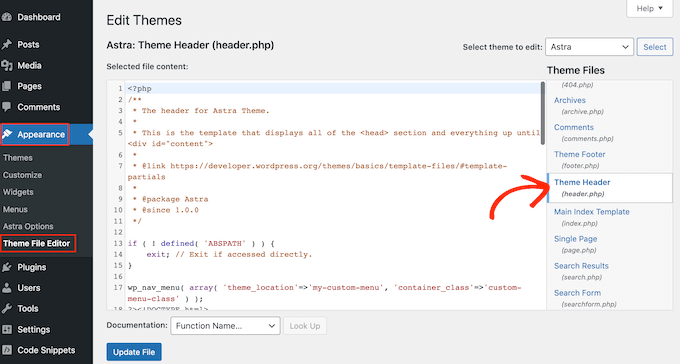Screen dimensions: 680x364
Task: Click the Pages icon in sidebar
Action: point(7,86)
